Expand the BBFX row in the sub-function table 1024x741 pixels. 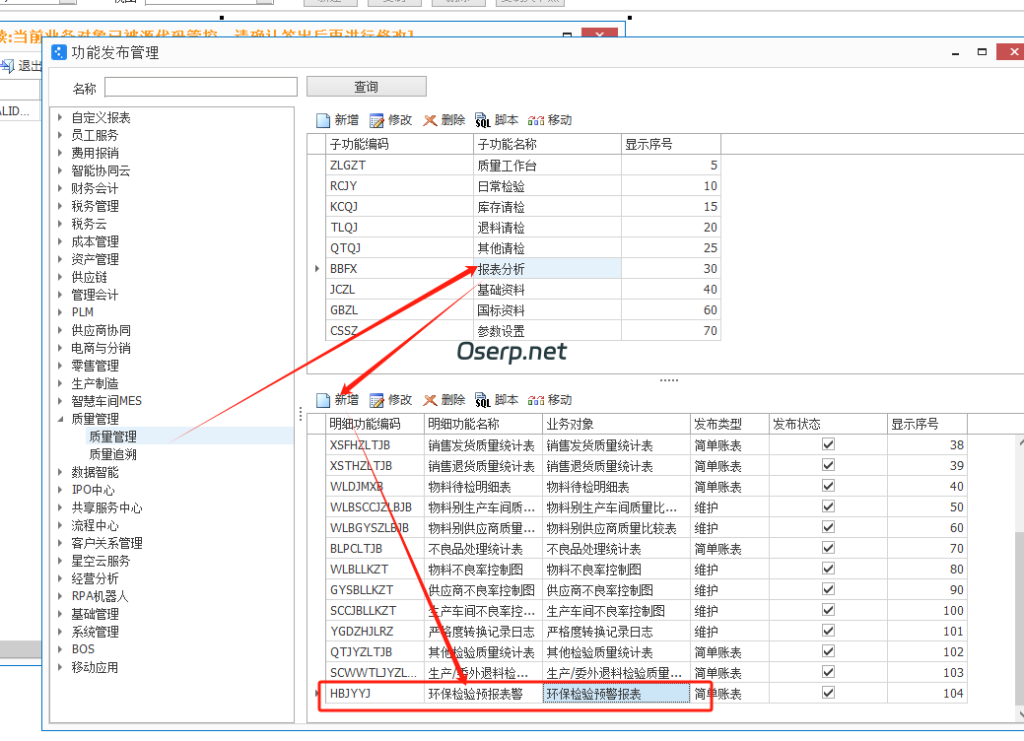pos(318,268)
